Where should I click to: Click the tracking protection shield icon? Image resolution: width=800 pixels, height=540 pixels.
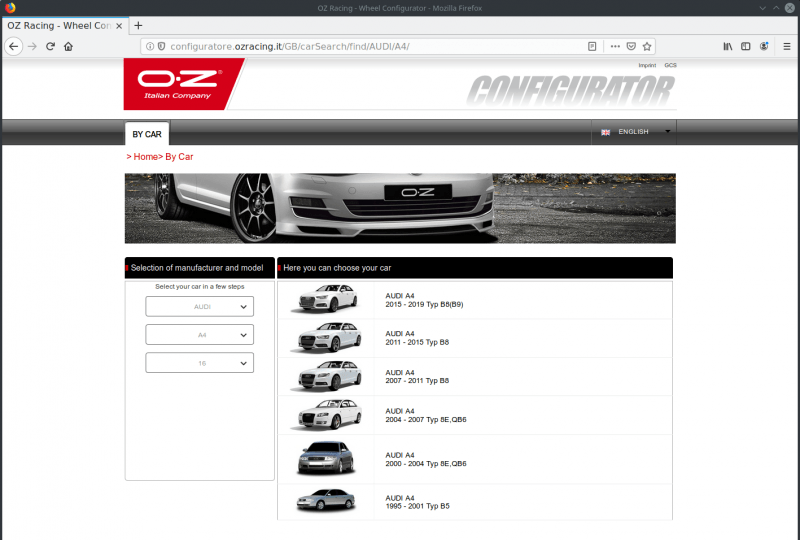click(161, 46)
